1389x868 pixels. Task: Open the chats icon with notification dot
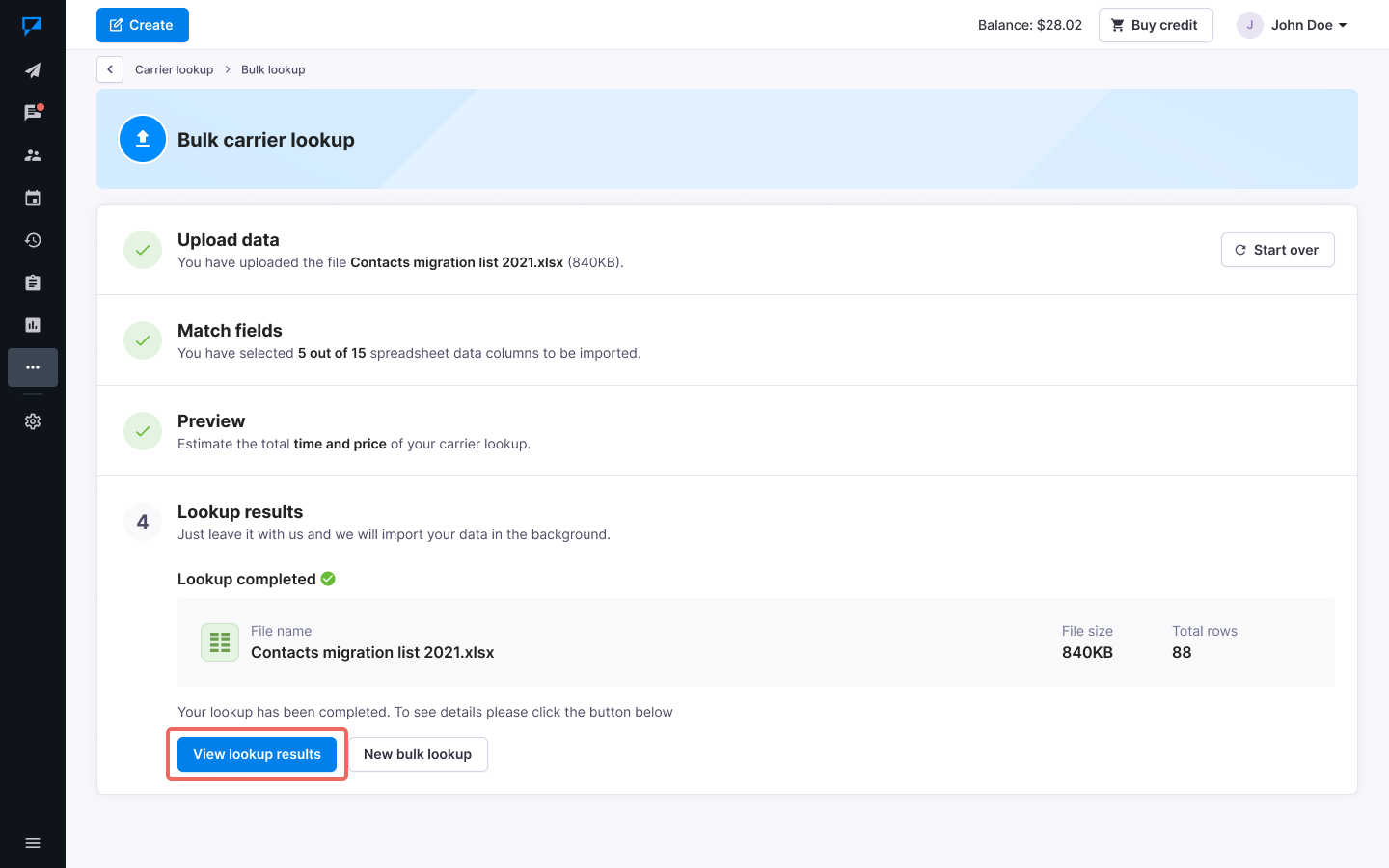[x=33, y=112]
